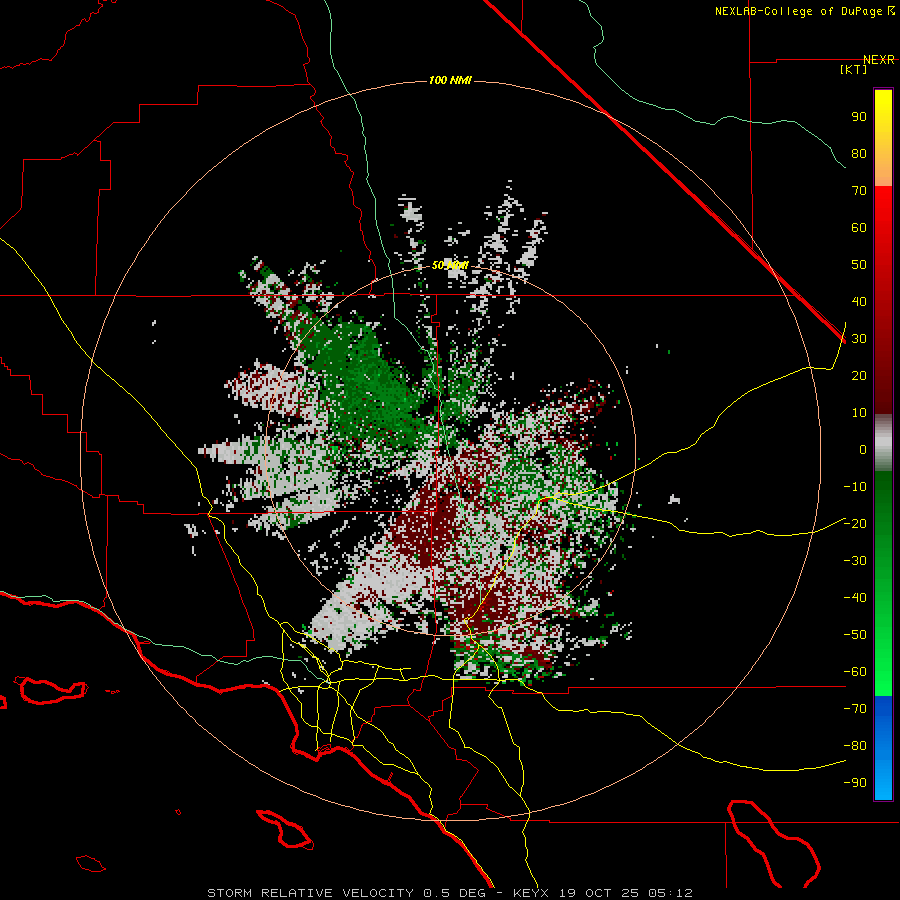Click the blue segment of the color bar
Screen dimensions: 900x900
point(883,748)
